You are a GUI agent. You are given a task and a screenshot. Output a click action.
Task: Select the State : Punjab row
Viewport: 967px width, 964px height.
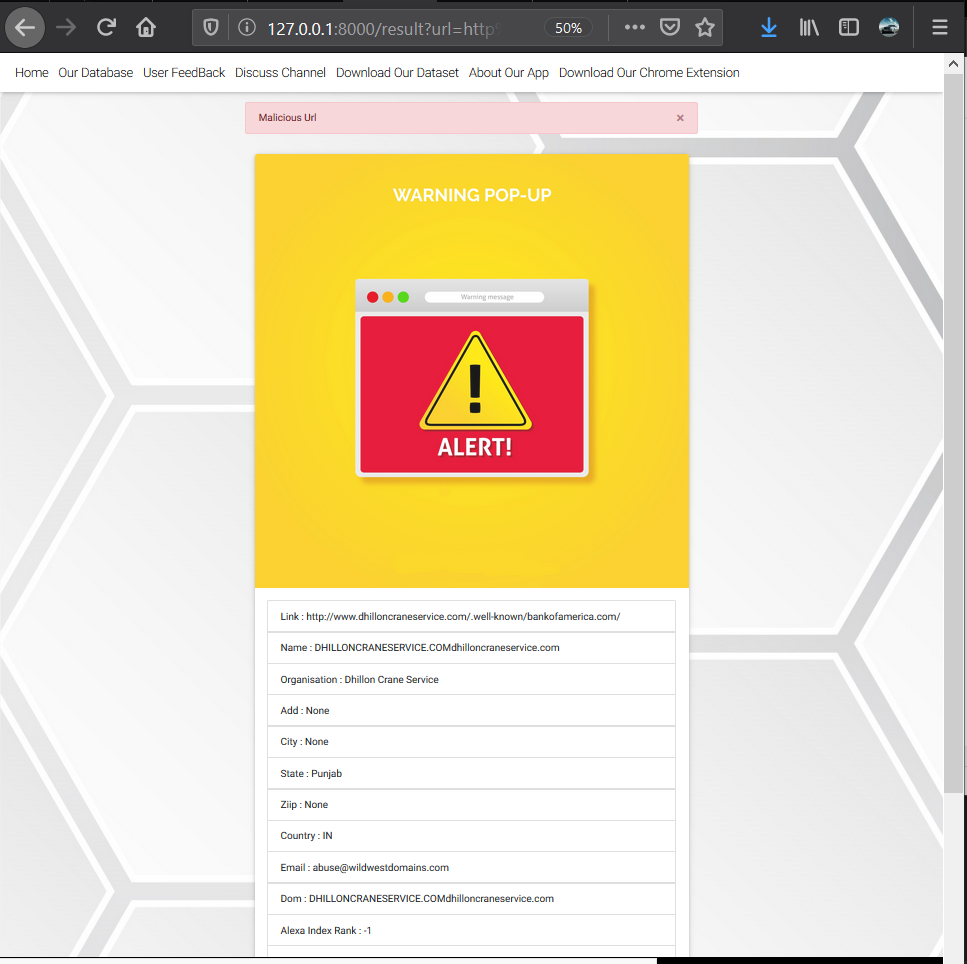(471, 773)
